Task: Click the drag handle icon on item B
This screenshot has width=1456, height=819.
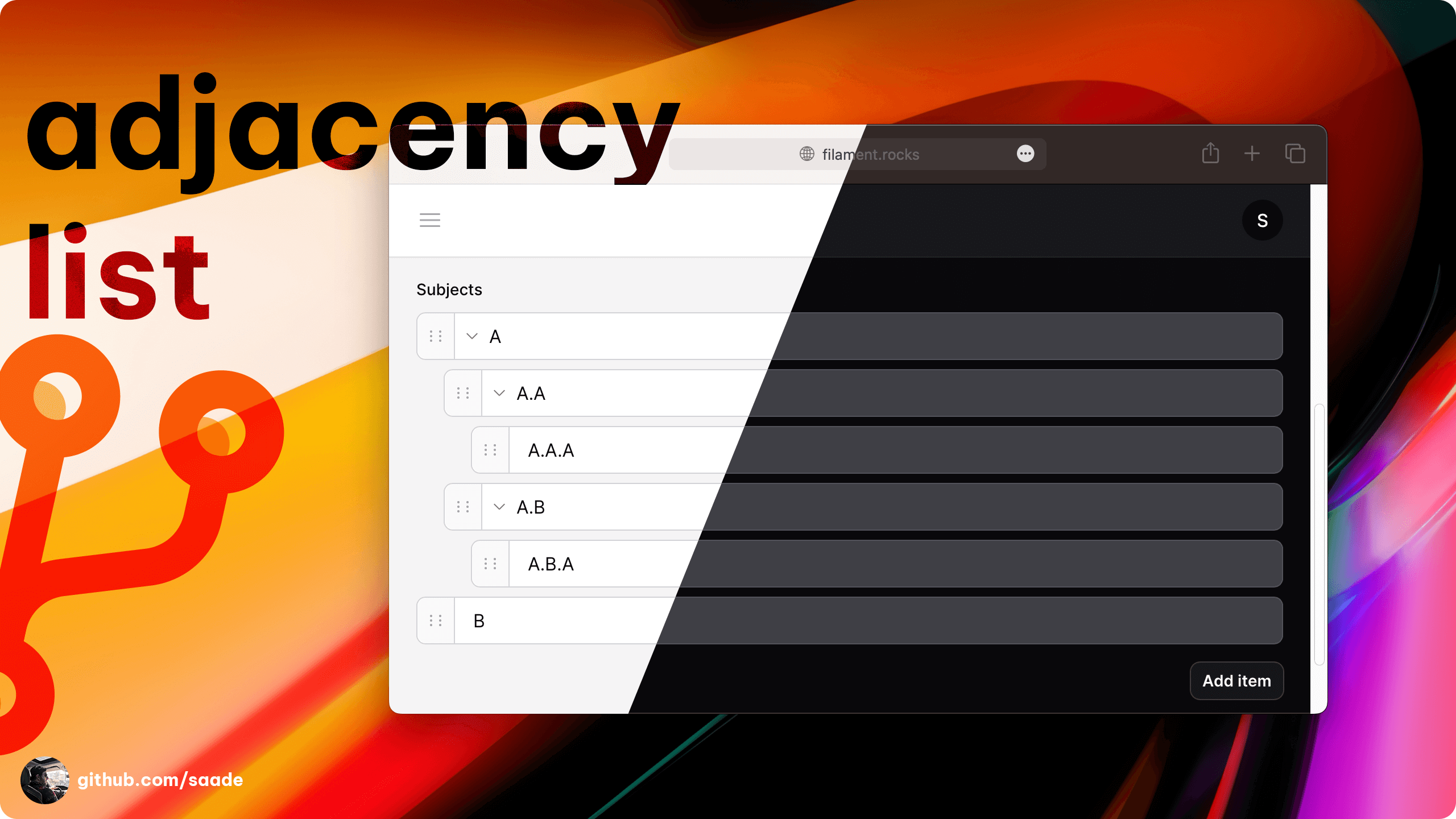Action: pyautogui.click(x=436, y=621)
